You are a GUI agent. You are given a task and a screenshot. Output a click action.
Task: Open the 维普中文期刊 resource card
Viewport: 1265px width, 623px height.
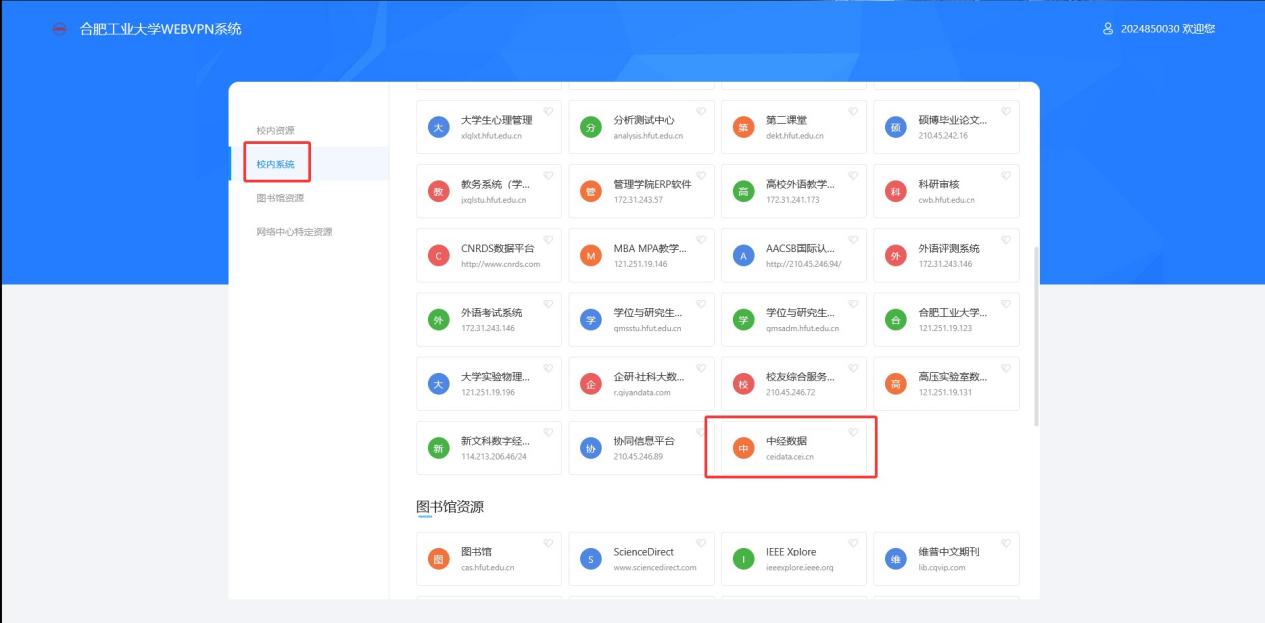(x=946, y=559)
